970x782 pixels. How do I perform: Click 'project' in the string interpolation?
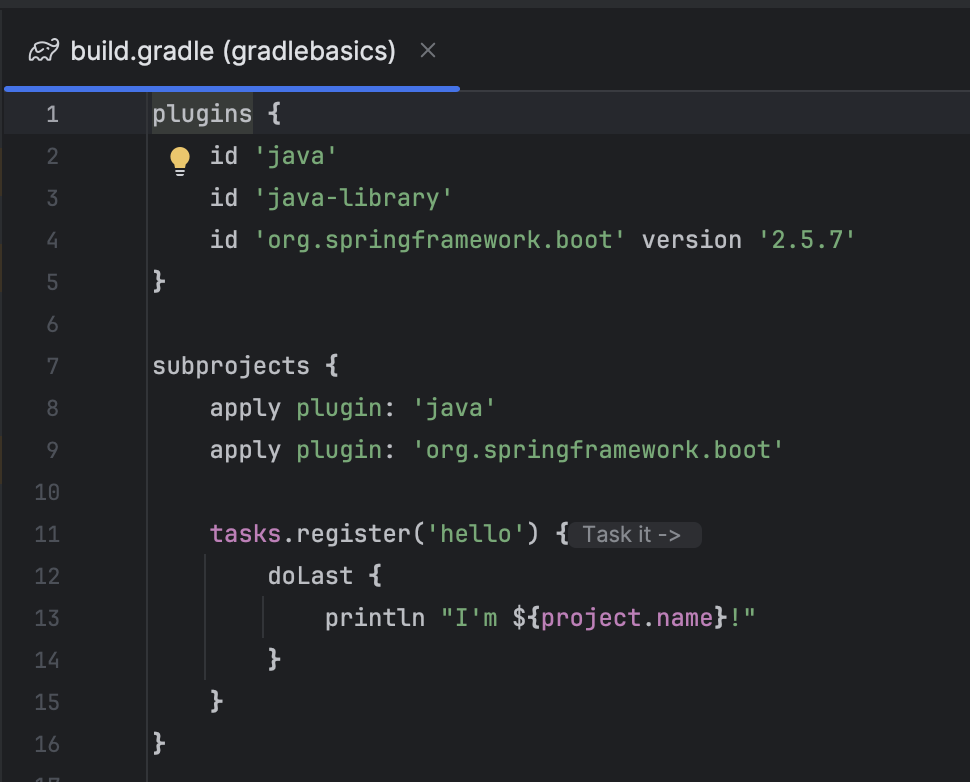coord(591,618)
